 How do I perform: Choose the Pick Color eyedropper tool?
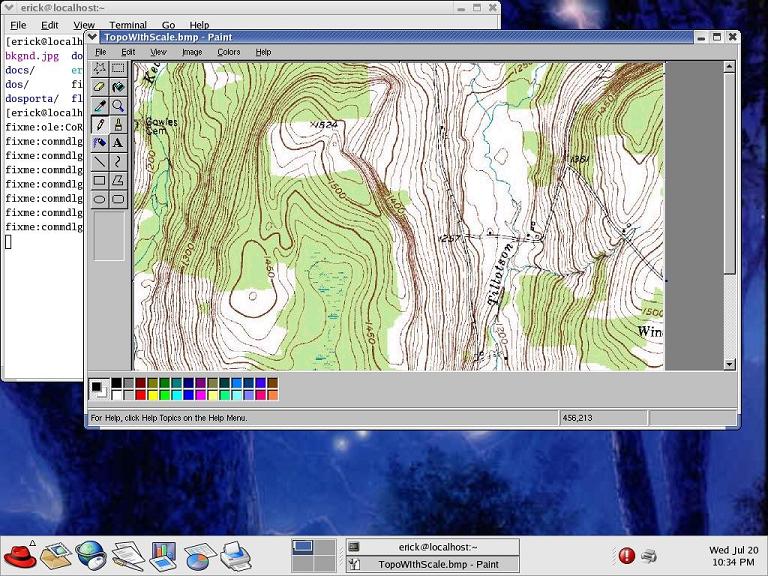click(100, 106)
